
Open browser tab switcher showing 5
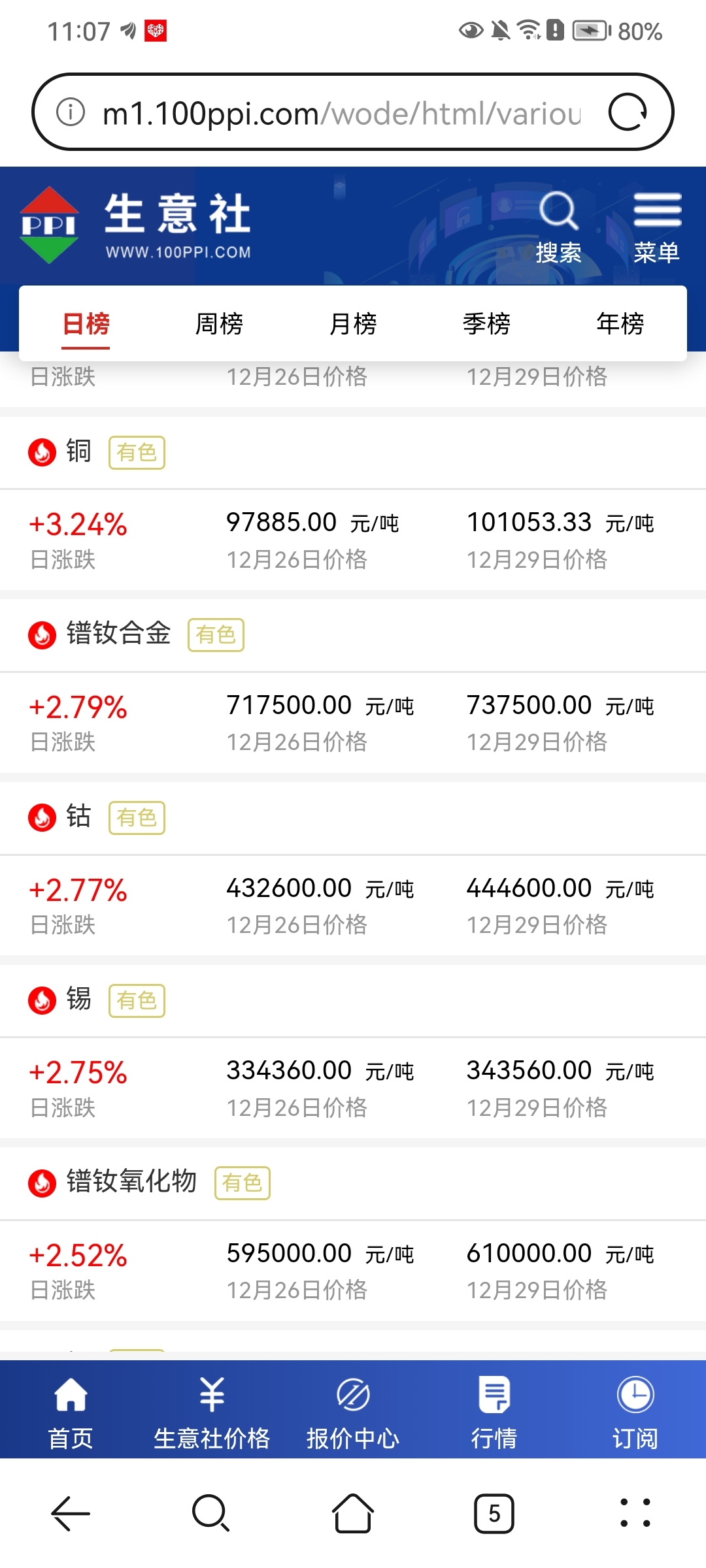tap(494, 1513)
